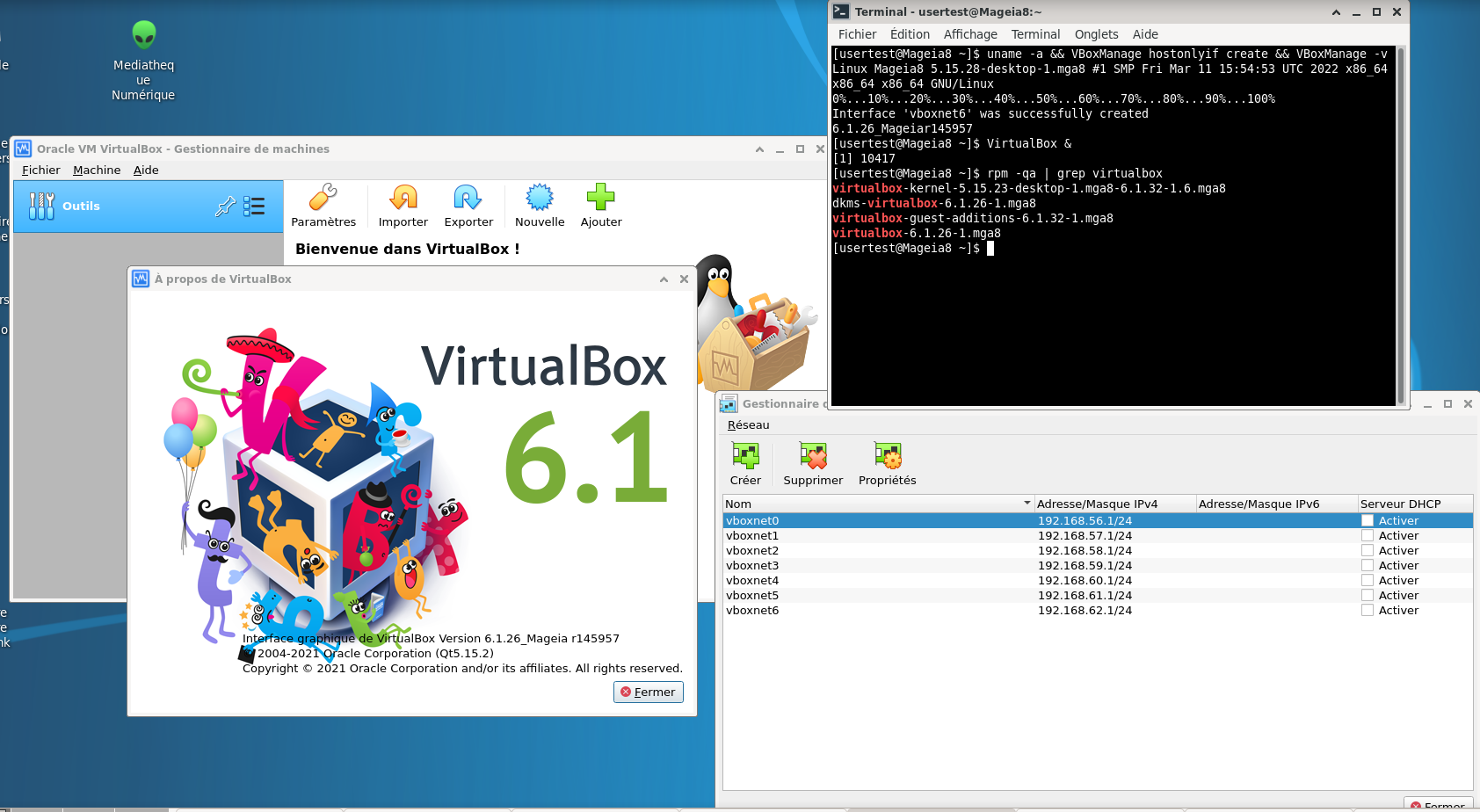The width and height of the screenshot is (1480, 812).
Task: Click Adresse/Masque IPv4 column header
Action: coord(1114,504)
